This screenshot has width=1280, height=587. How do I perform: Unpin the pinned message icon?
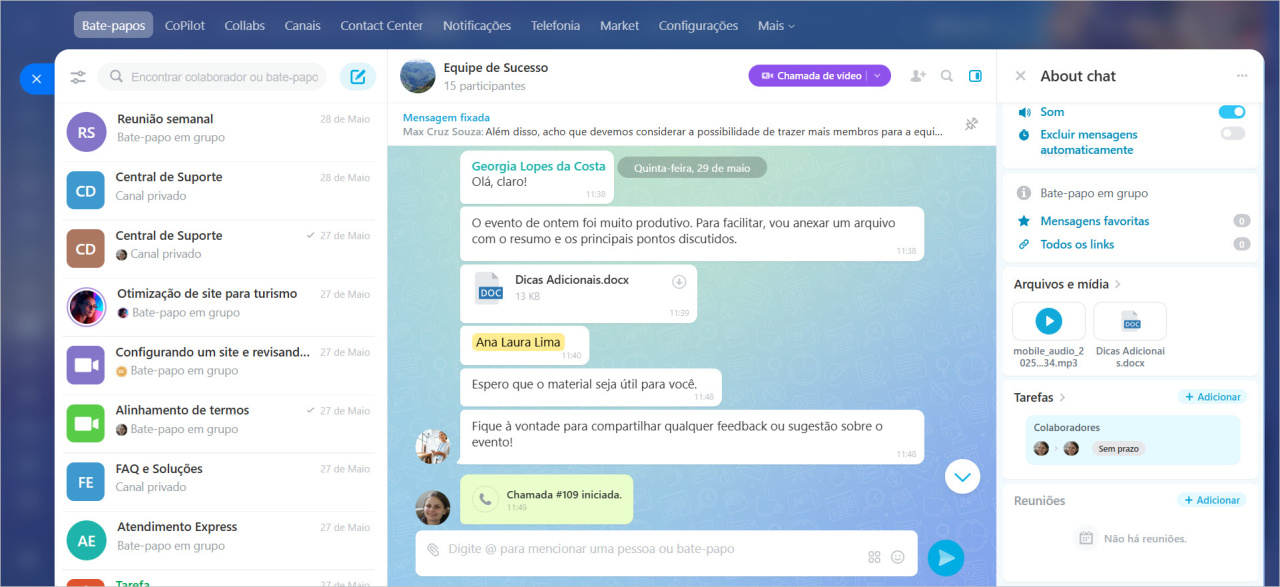pyautogui.click(x=971, y=124)
